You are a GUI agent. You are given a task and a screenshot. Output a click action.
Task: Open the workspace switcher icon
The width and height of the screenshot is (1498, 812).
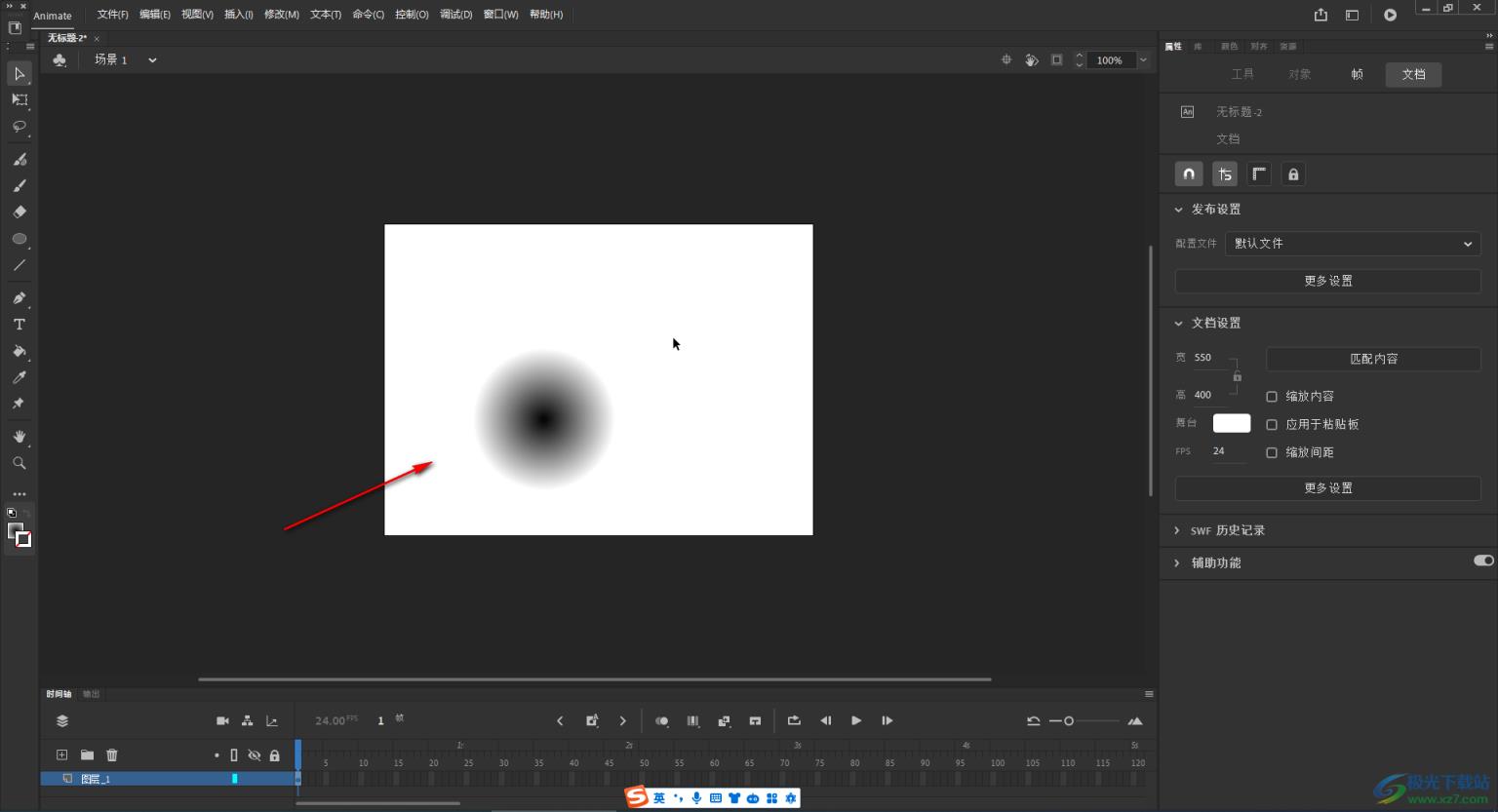1352,15
